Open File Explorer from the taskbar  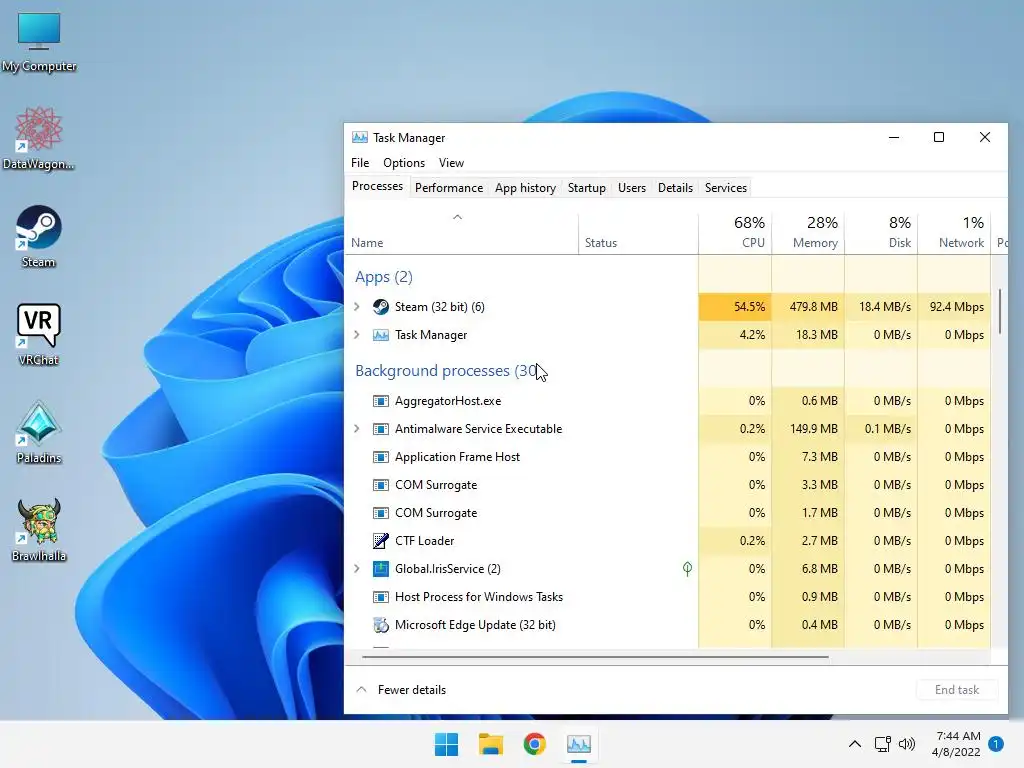pos(490,744)
